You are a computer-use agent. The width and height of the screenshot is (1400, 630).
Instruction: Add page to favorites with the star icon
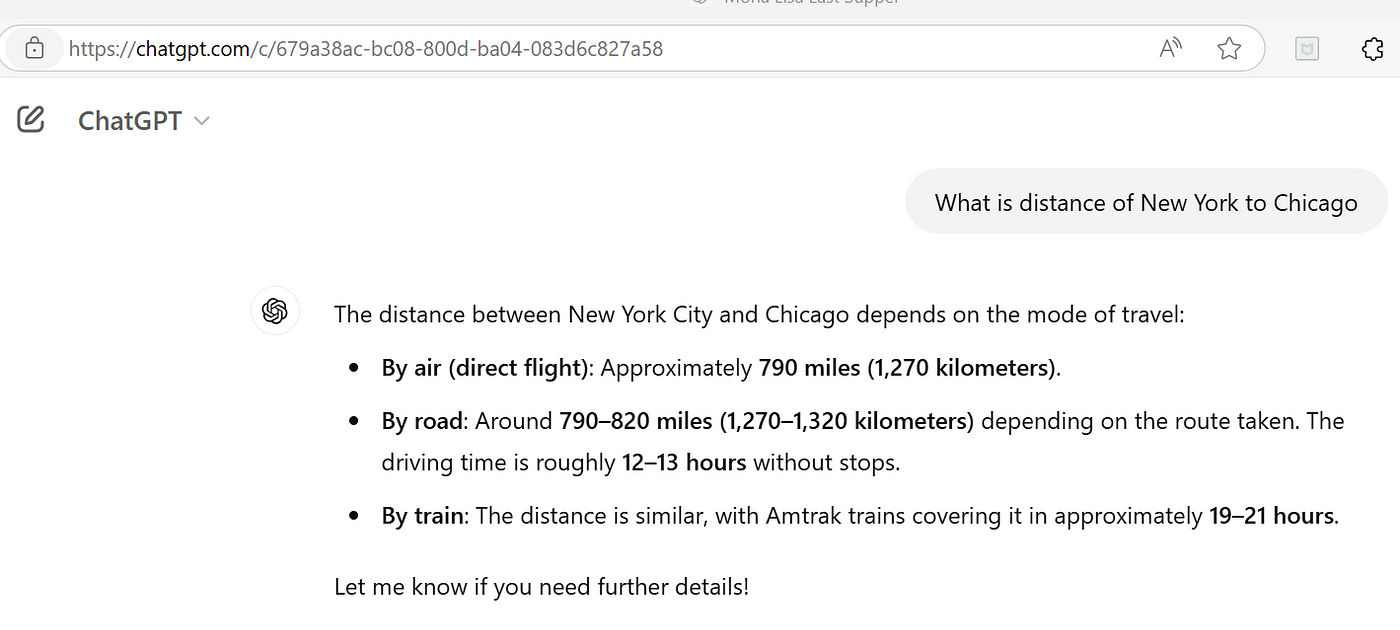(1229, 48)
